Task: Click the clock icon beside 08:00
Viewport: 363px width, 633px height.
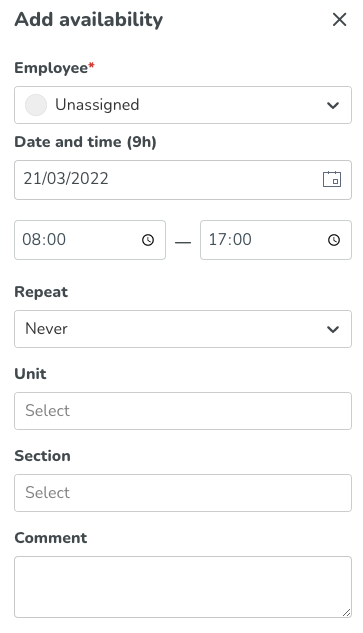Action: 148,240
